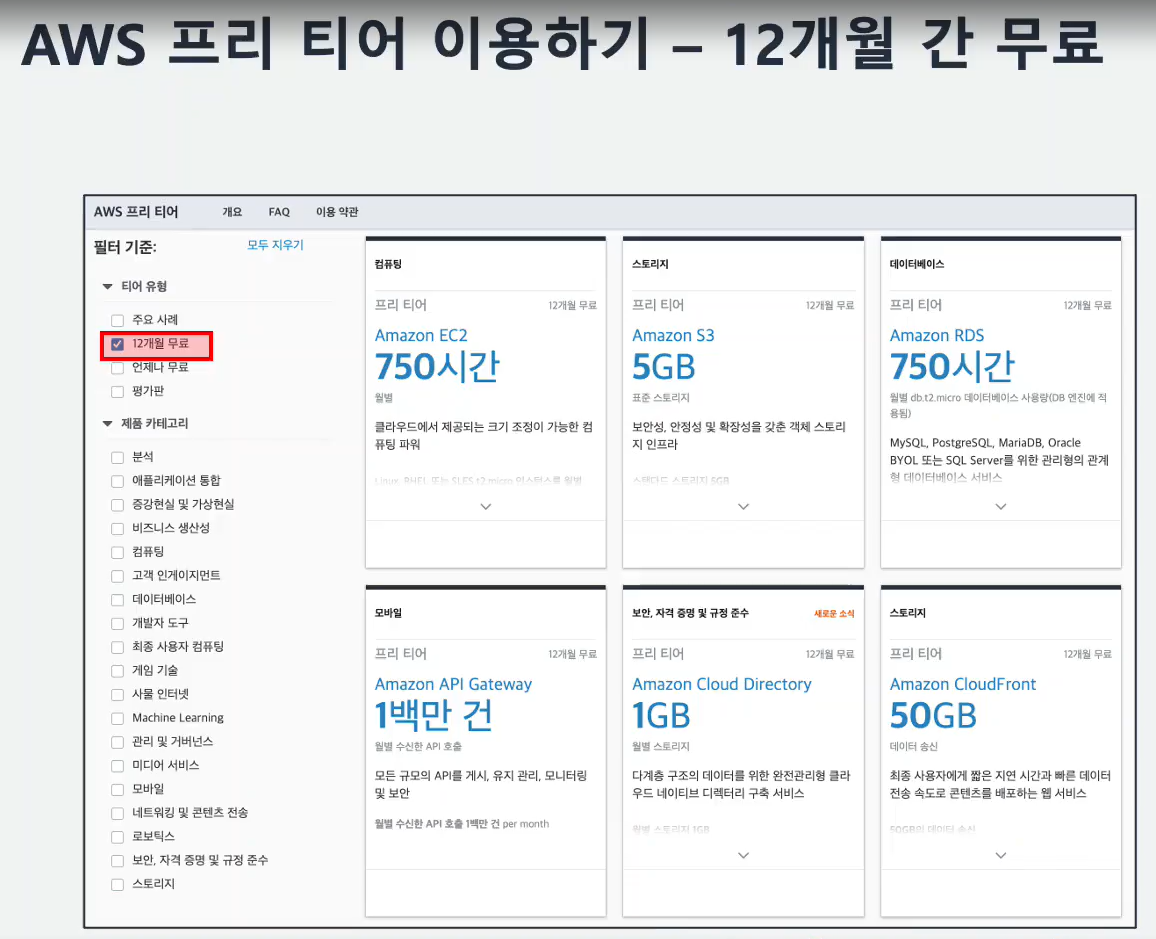Uncheck the 12개월 무료 checkbox

click(x=117, y=344)
